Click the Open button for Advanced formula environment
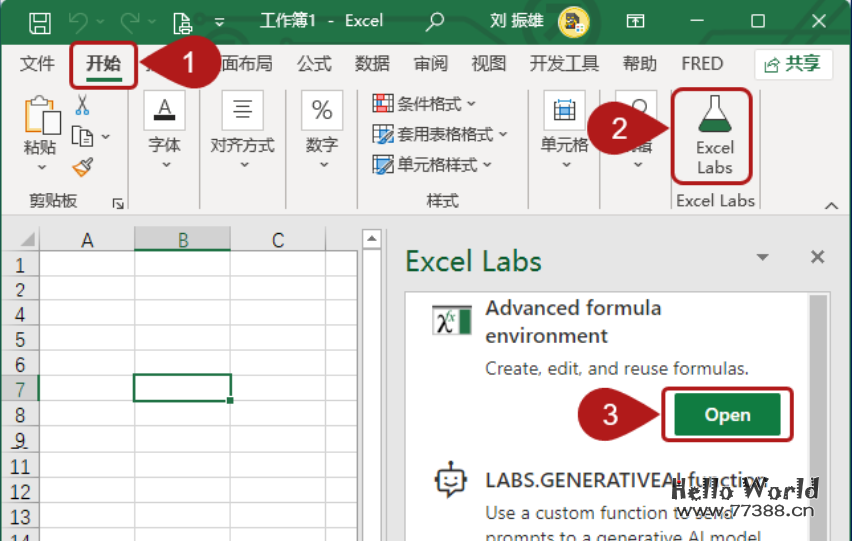This screenshot has height=541, width=852. point(727,414)
